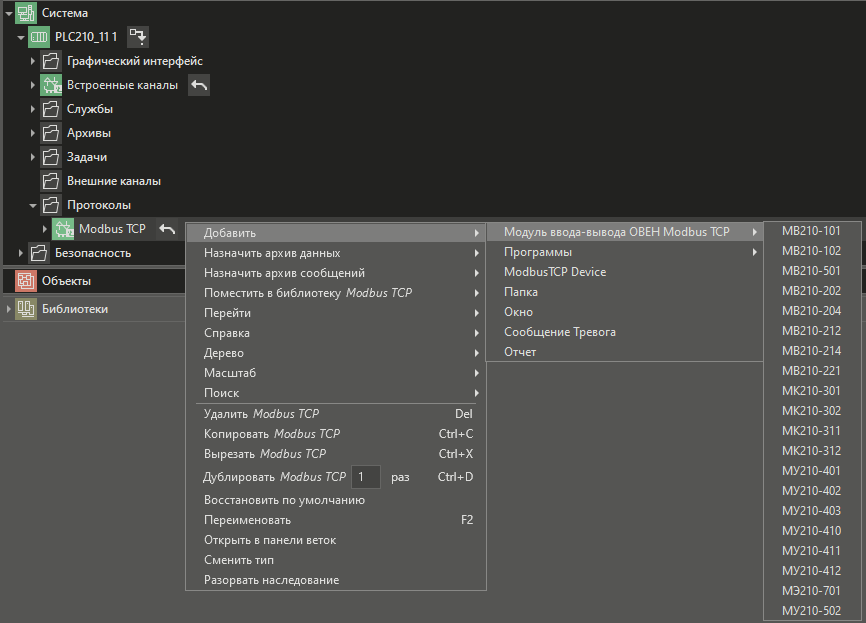Image resolution: width=866 pixels, height=623 pixels.
Task: Add a Папка item
Action: (x=625, y=292)
